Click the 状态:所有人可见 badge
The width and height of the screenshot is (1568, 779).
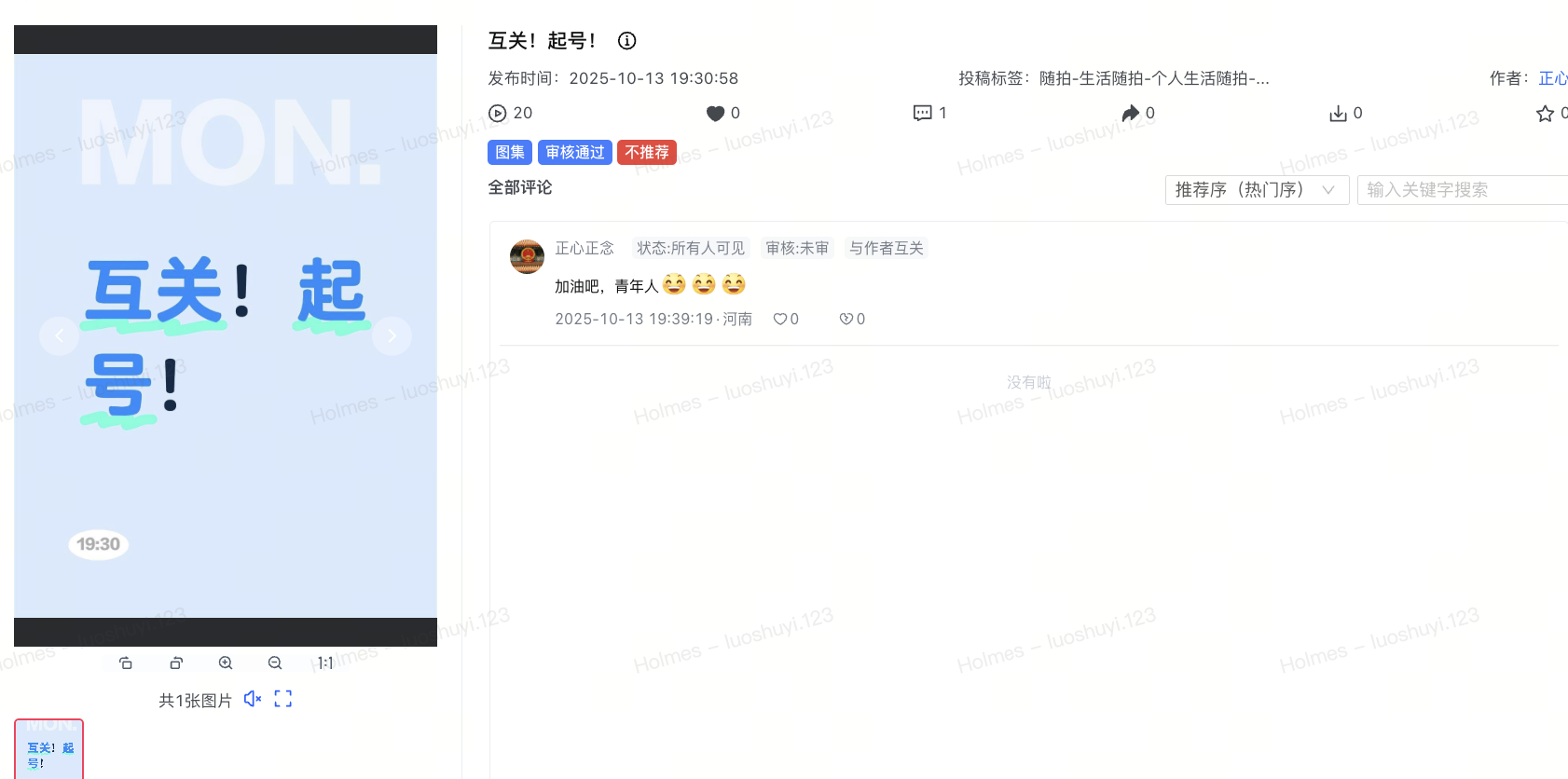click(x=691, y=248)
